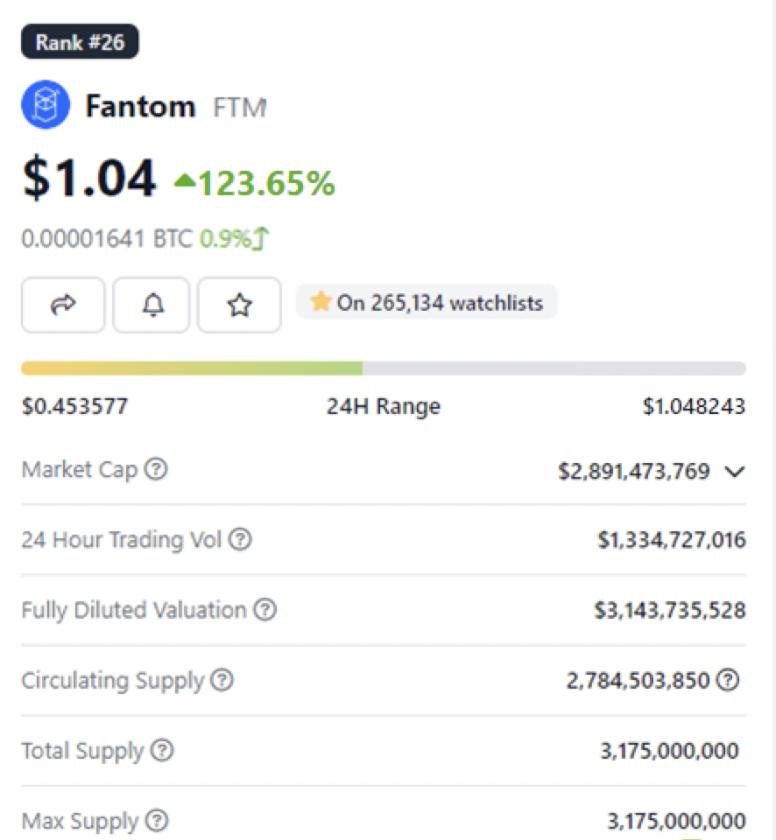Click the Fantom coin name

(140, 106)
